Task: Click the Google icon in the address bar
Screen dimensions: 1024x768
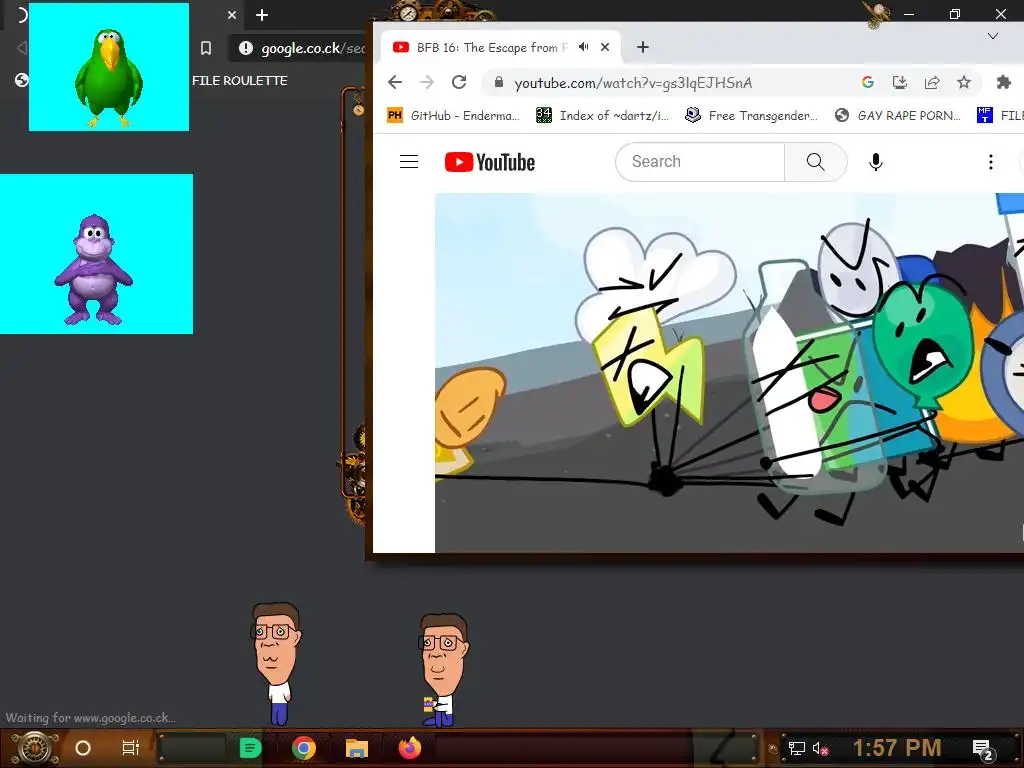Action: point(867,82)
